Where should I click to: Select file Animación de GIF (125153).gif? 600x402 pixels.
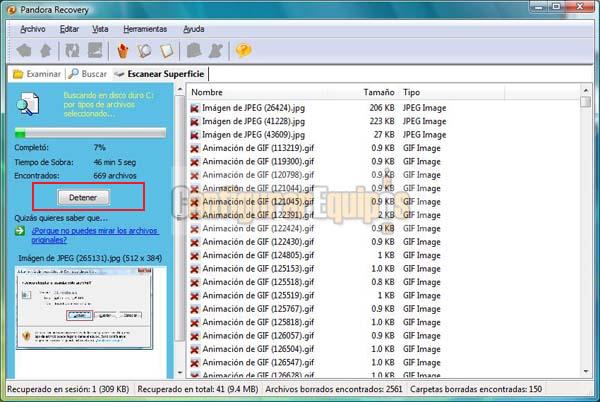[258, 269]
